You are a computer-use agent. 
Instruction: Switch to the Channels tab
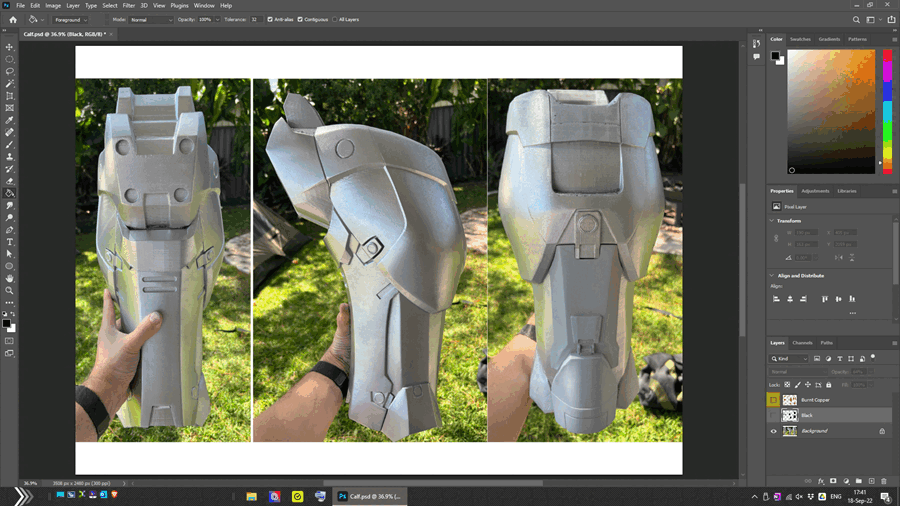(x=802, y=343)
